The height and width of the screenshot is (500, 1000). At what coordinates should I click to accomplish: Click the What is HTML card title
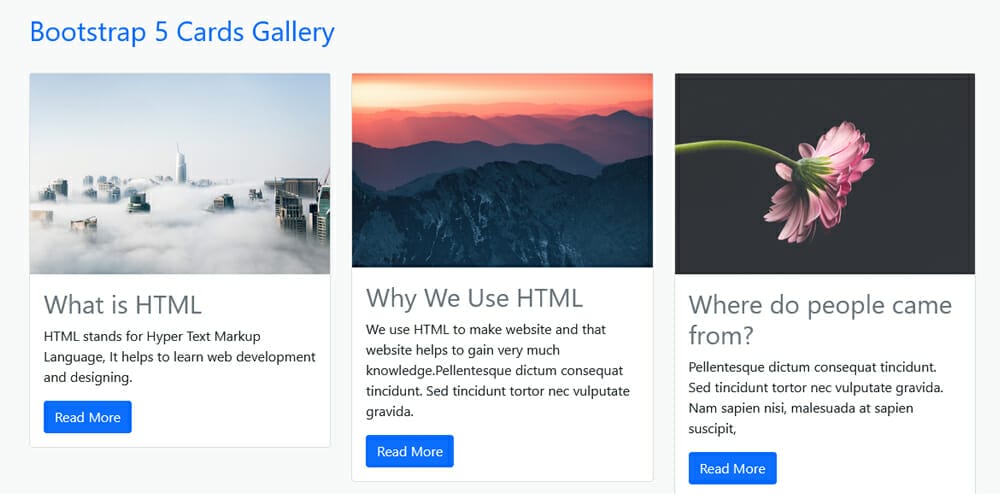(122, 305)
